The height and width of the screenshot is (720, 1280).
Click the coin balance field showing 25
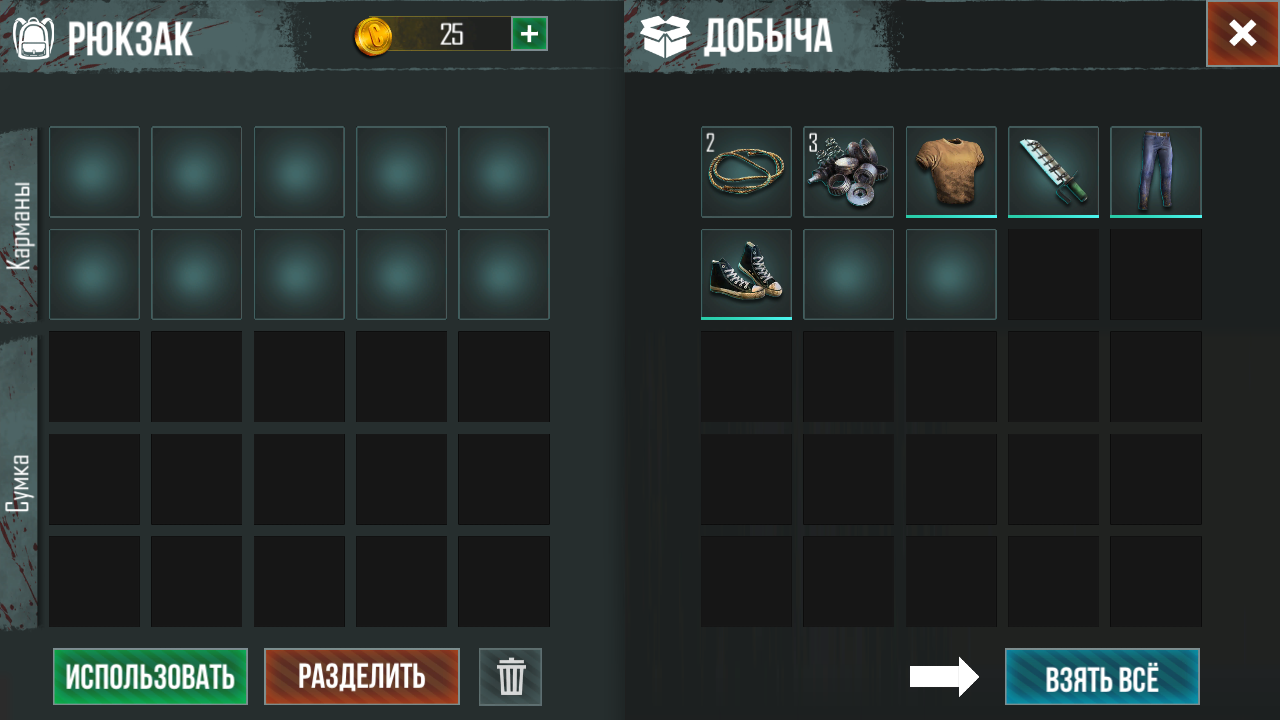coord(451,34)
